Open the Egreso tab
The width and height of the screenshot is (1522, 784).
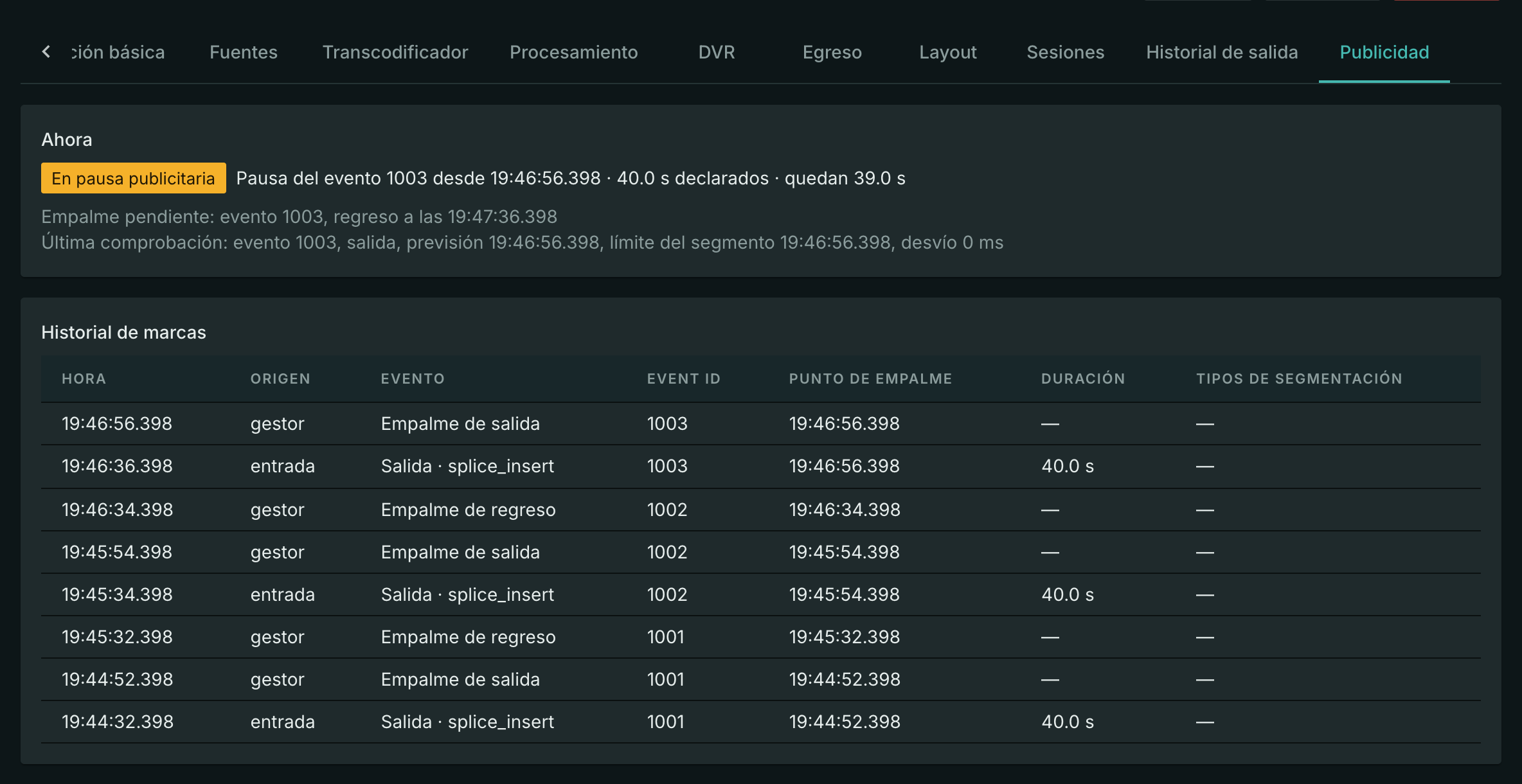point(832,52)
